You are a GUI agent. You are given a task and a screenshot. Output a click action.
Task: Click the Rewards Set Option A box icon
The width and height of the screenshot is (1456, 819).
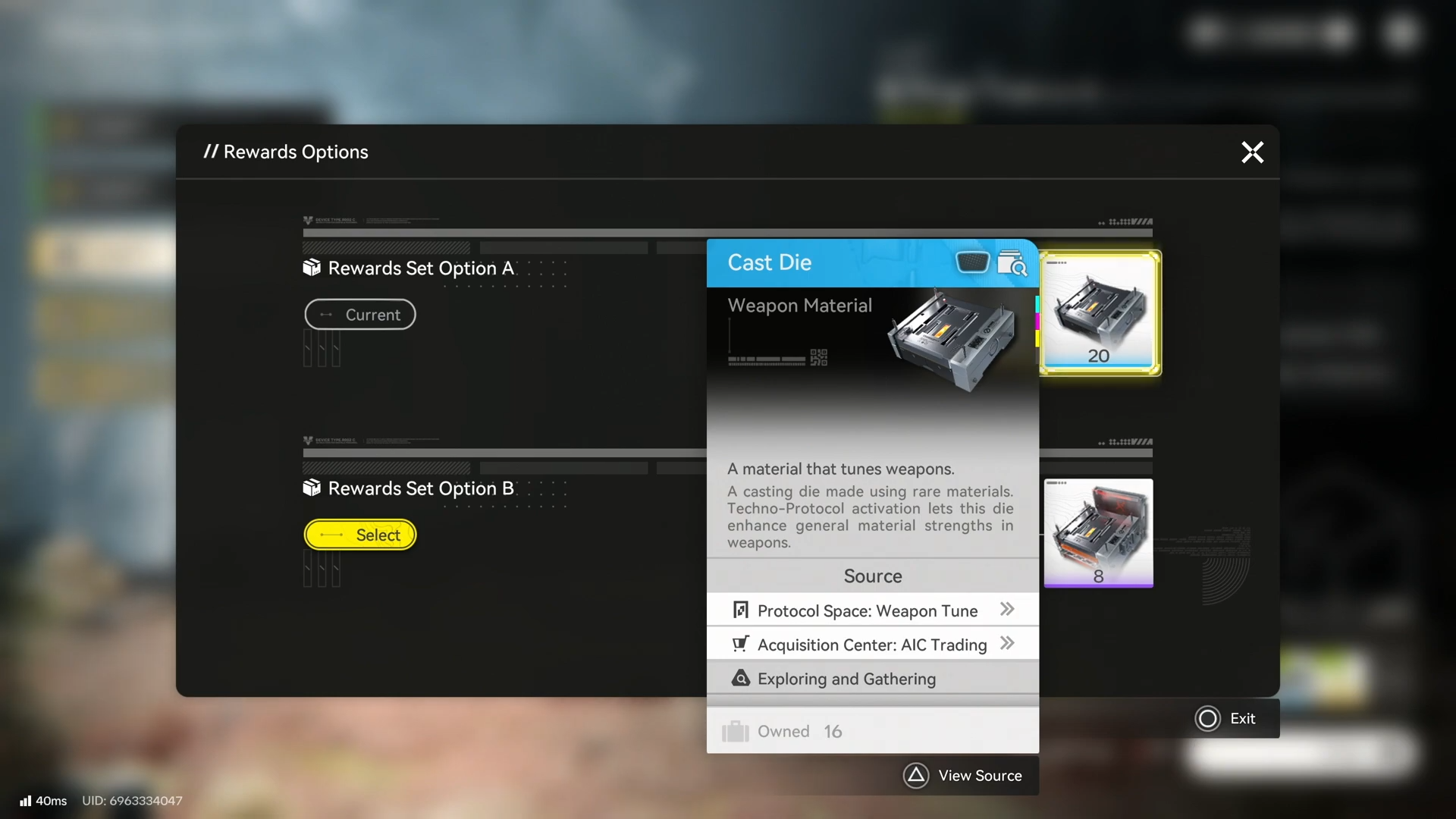pyautogui.click(x=312, y=268)
